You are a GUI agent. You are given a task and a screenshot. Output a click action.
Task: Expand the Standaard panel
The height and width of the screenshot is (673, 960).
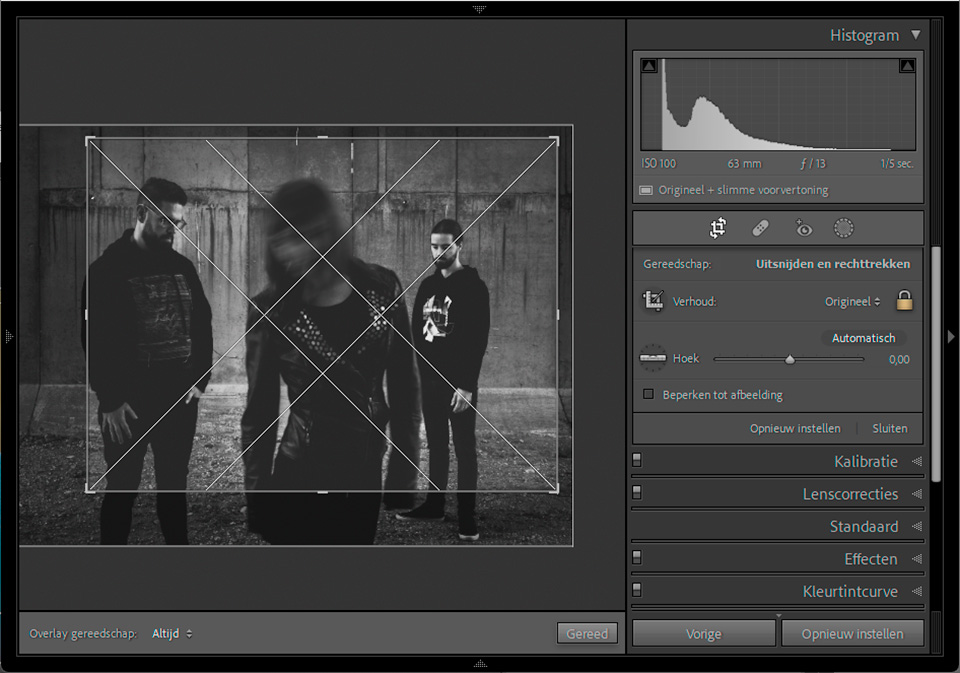point(917,527)
